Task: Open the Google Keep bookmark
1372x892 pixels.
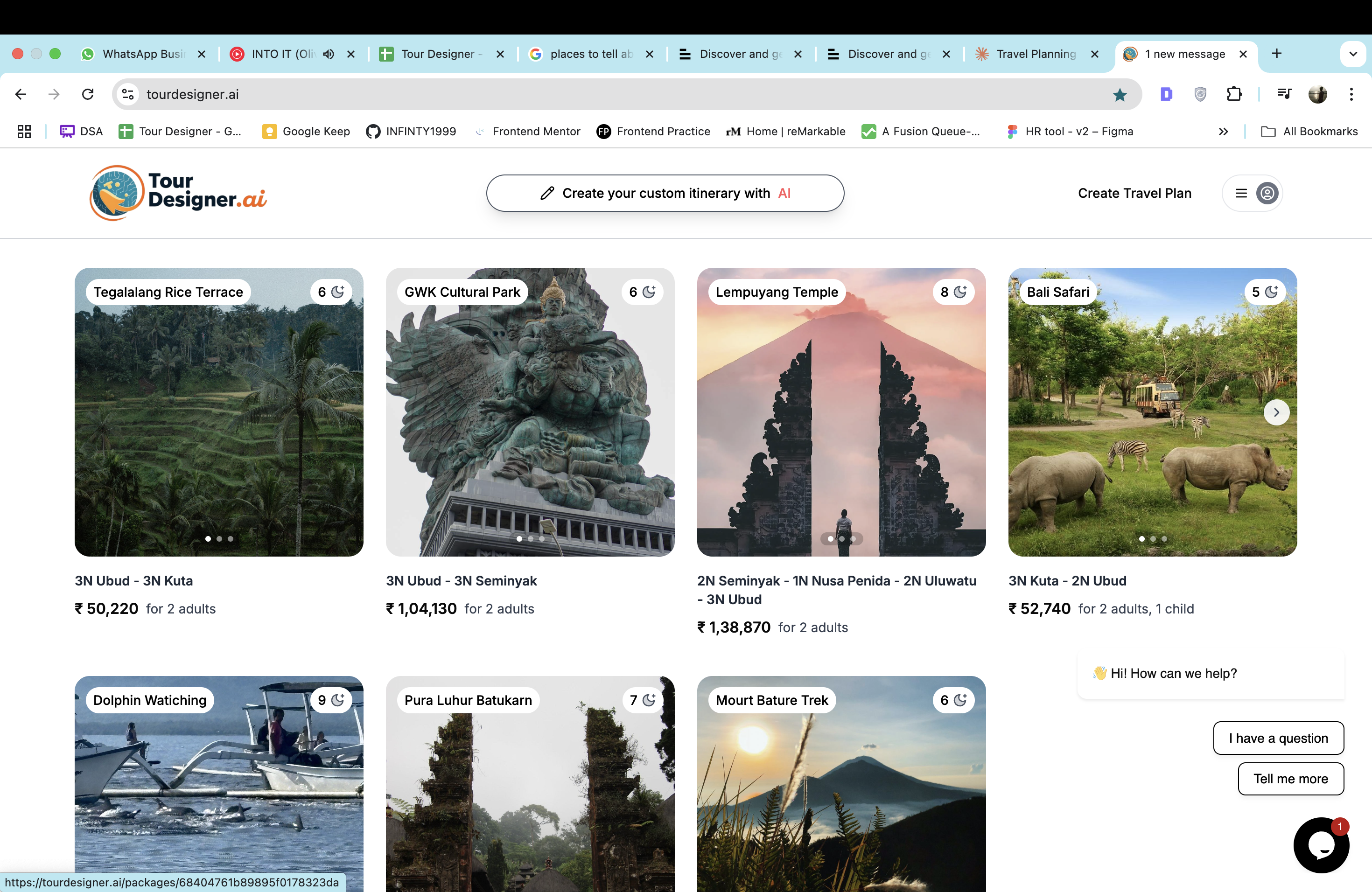Action: pyautogui.click(x=306, y=132)
